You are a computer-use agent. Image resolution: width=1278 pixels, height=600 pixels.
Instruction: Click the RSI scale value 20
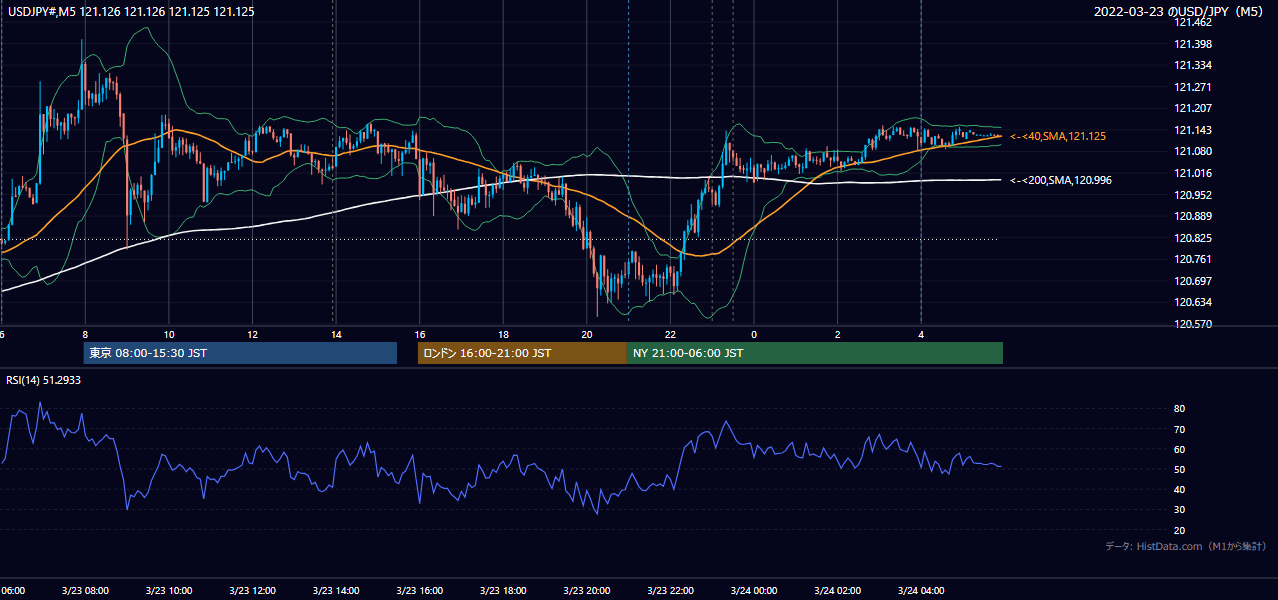tap(1180, 530)
